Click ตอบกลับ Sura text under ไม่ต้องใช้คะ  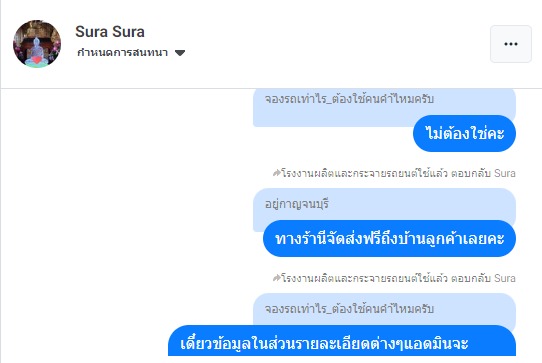[x=483, y=173]
